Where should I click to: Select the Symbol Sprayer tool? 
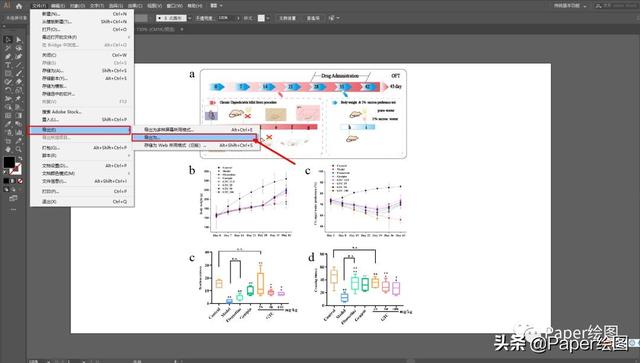pyautogui.click(x=8, y=132)
